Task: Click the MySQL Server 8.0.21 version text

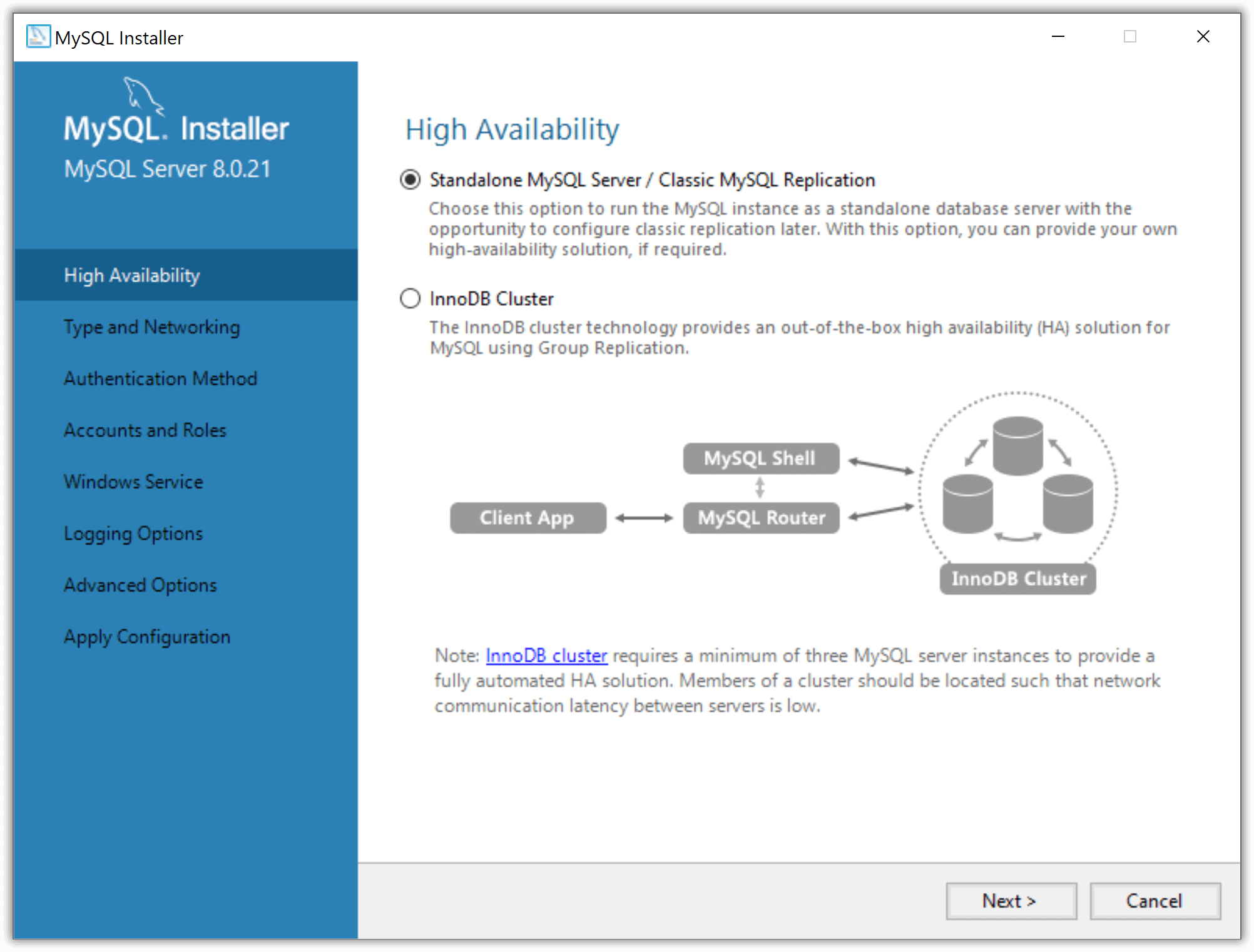Action: (167, 169)
